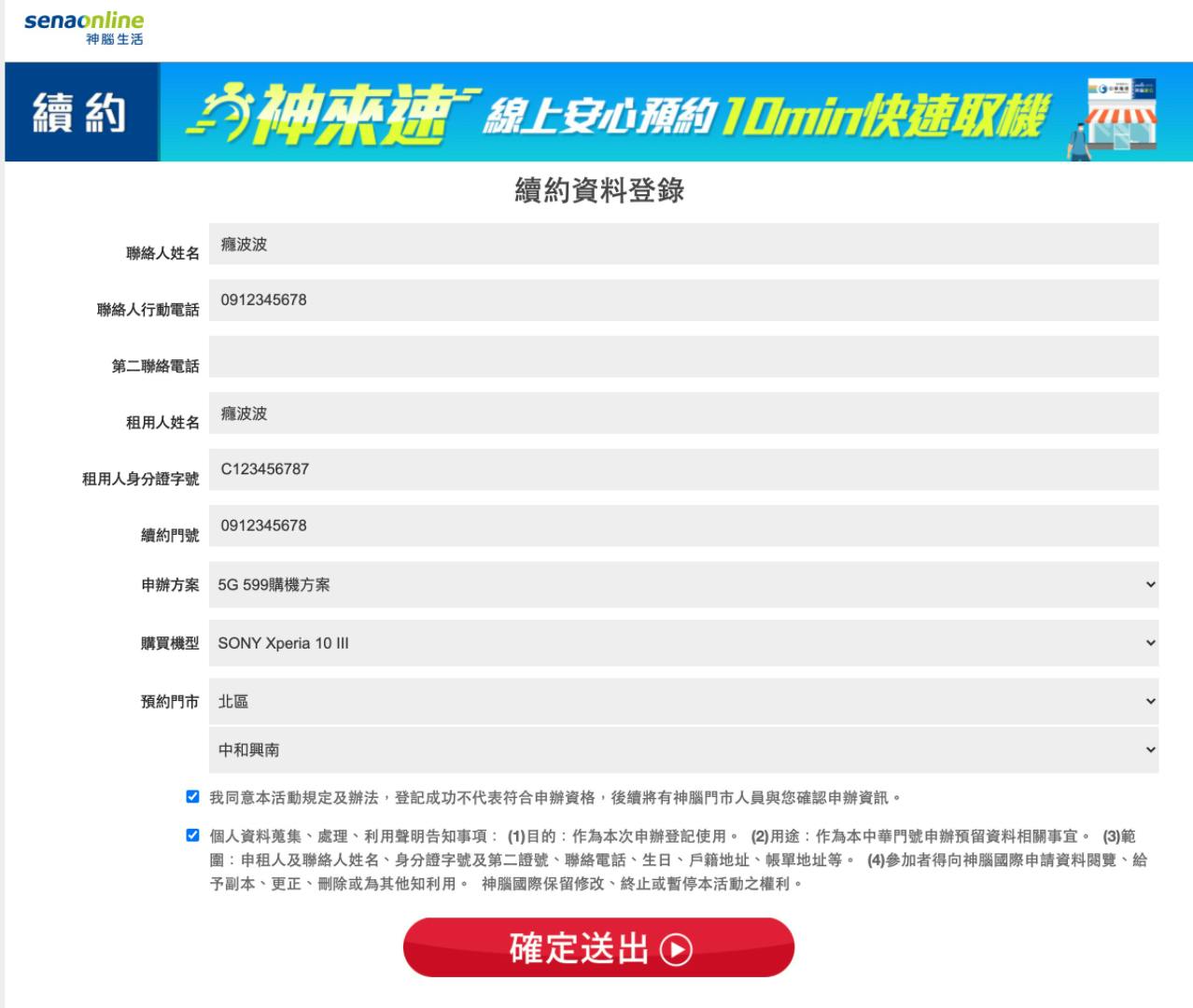
Task: Click the 續約資料登錄 page title
Action: [599, 190]
